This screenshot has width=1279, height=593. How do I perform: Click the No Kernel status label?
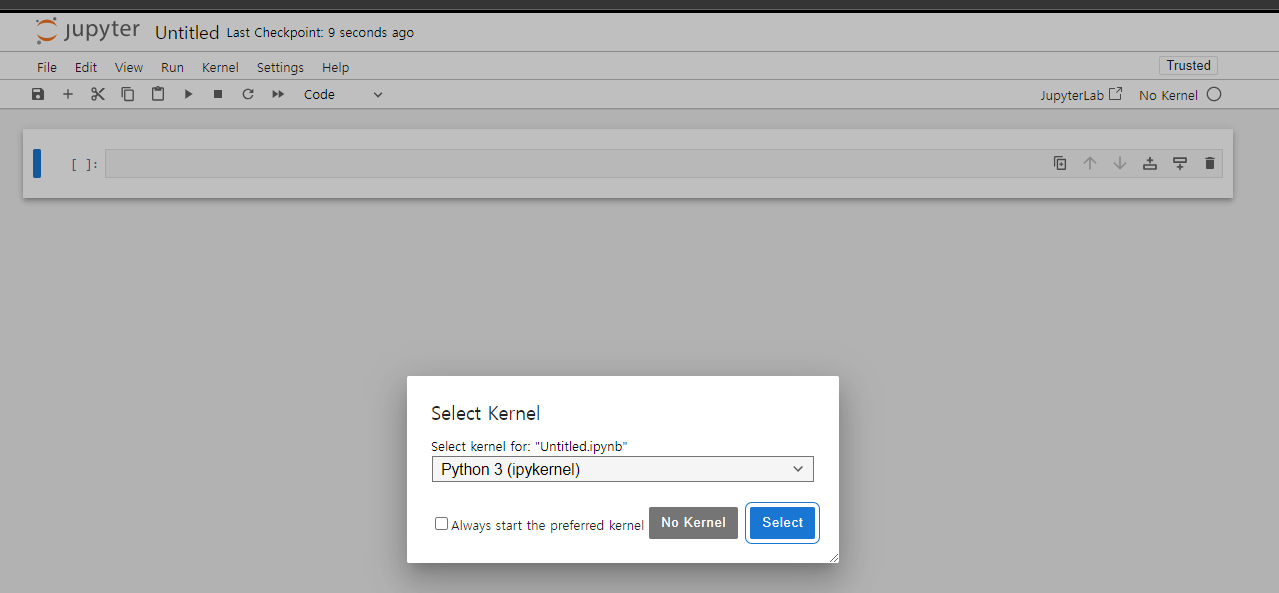(x=1168, y=95)
